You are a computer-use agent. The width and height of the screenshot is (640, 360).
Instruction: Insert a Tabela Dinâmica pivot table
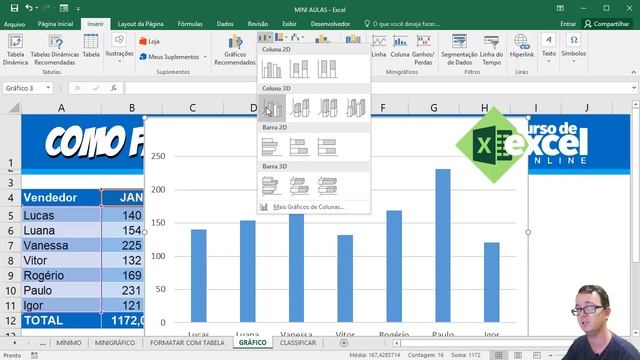(15, 50)
